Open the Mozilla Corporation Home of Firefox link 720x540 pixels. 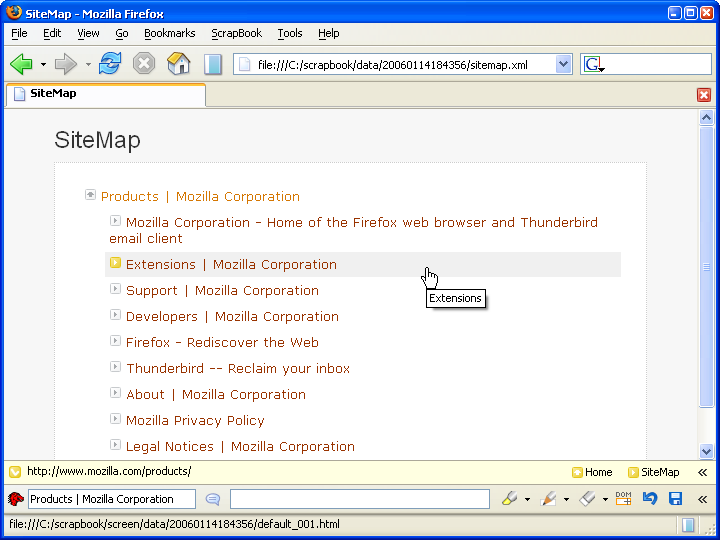354,231
